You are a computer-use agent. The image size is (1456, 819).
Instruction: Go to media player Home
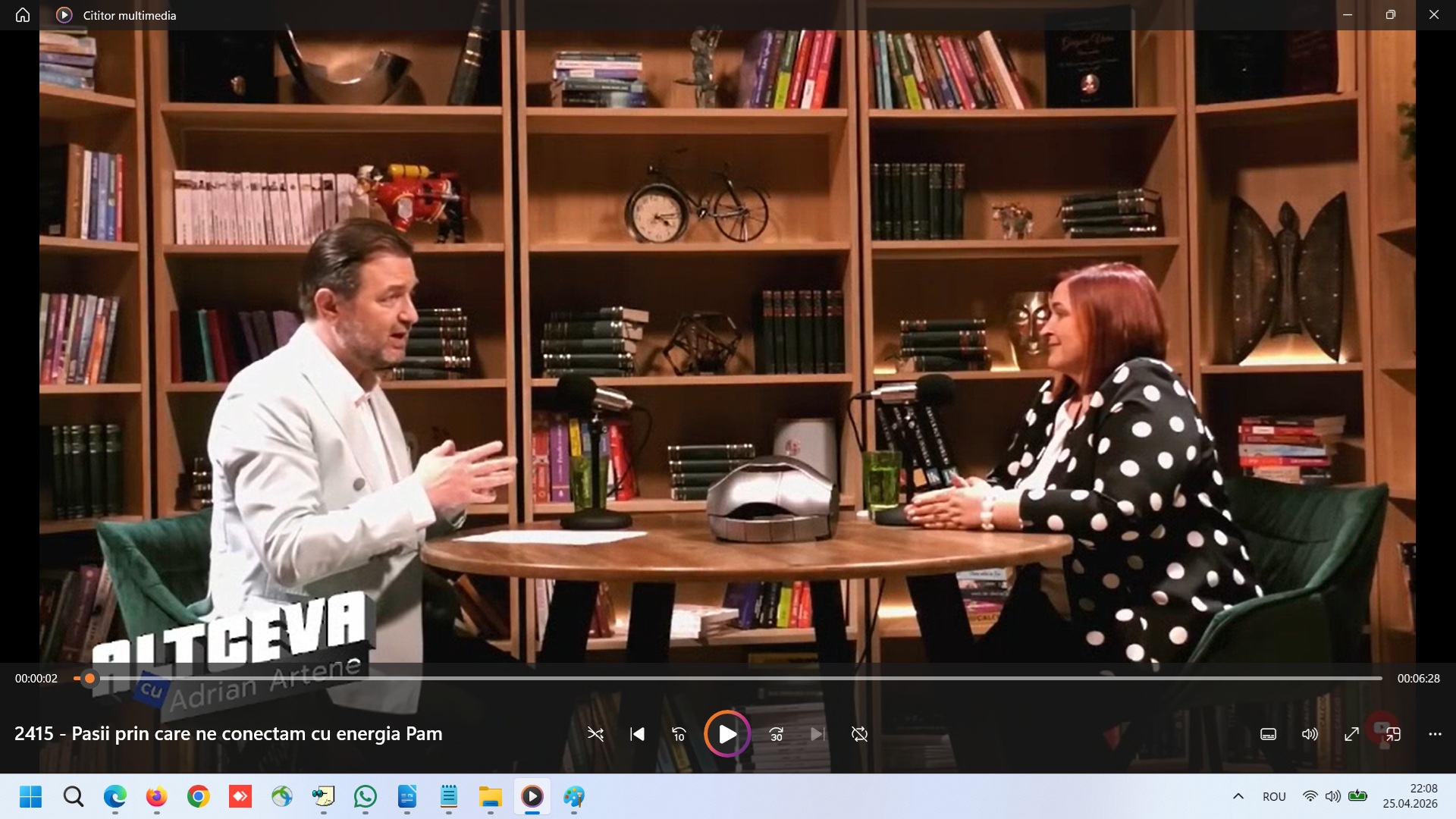[23, 15]
